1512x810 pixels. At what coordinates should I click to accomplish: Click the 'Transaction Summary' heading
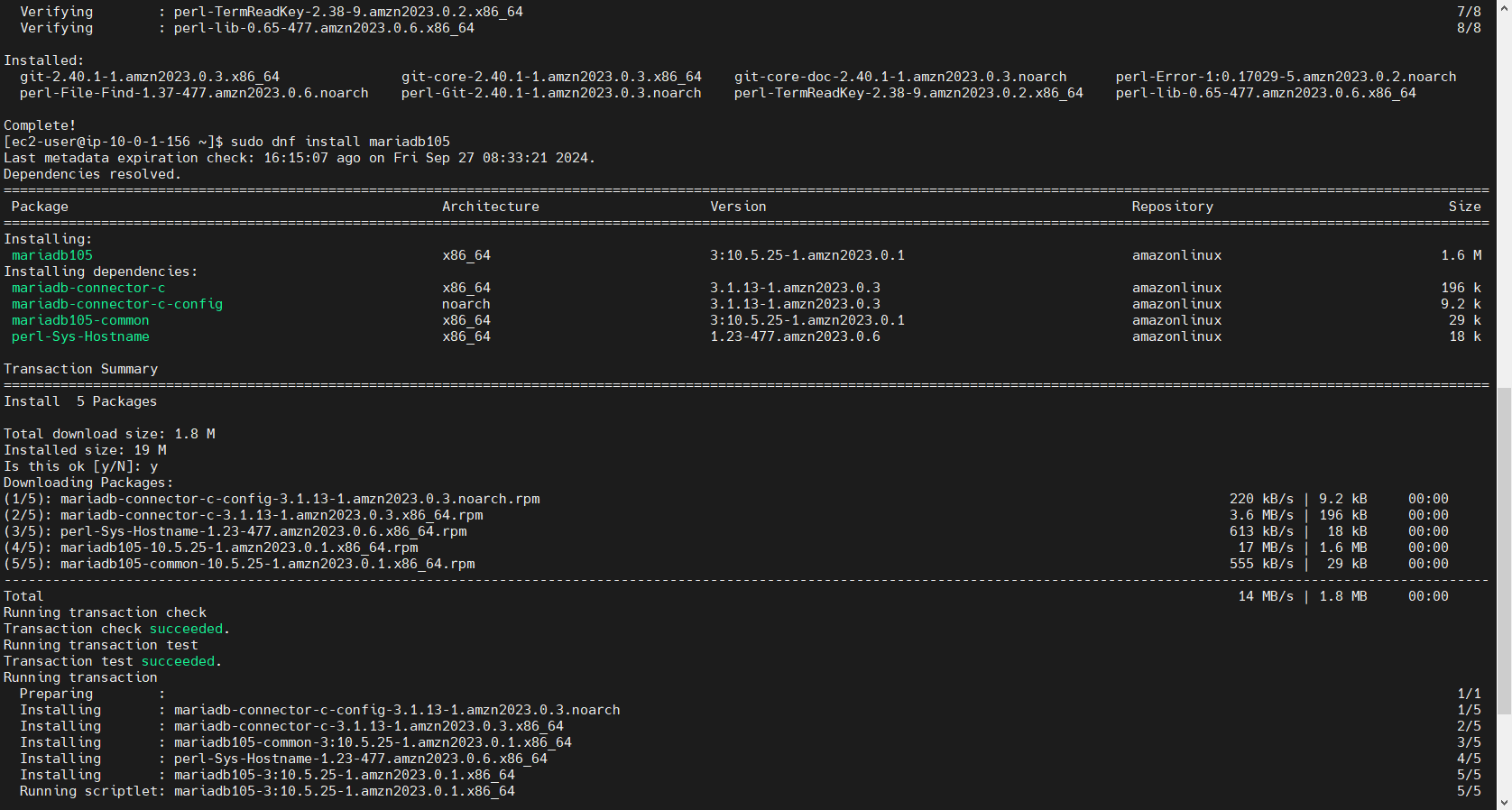click(80, 369)
